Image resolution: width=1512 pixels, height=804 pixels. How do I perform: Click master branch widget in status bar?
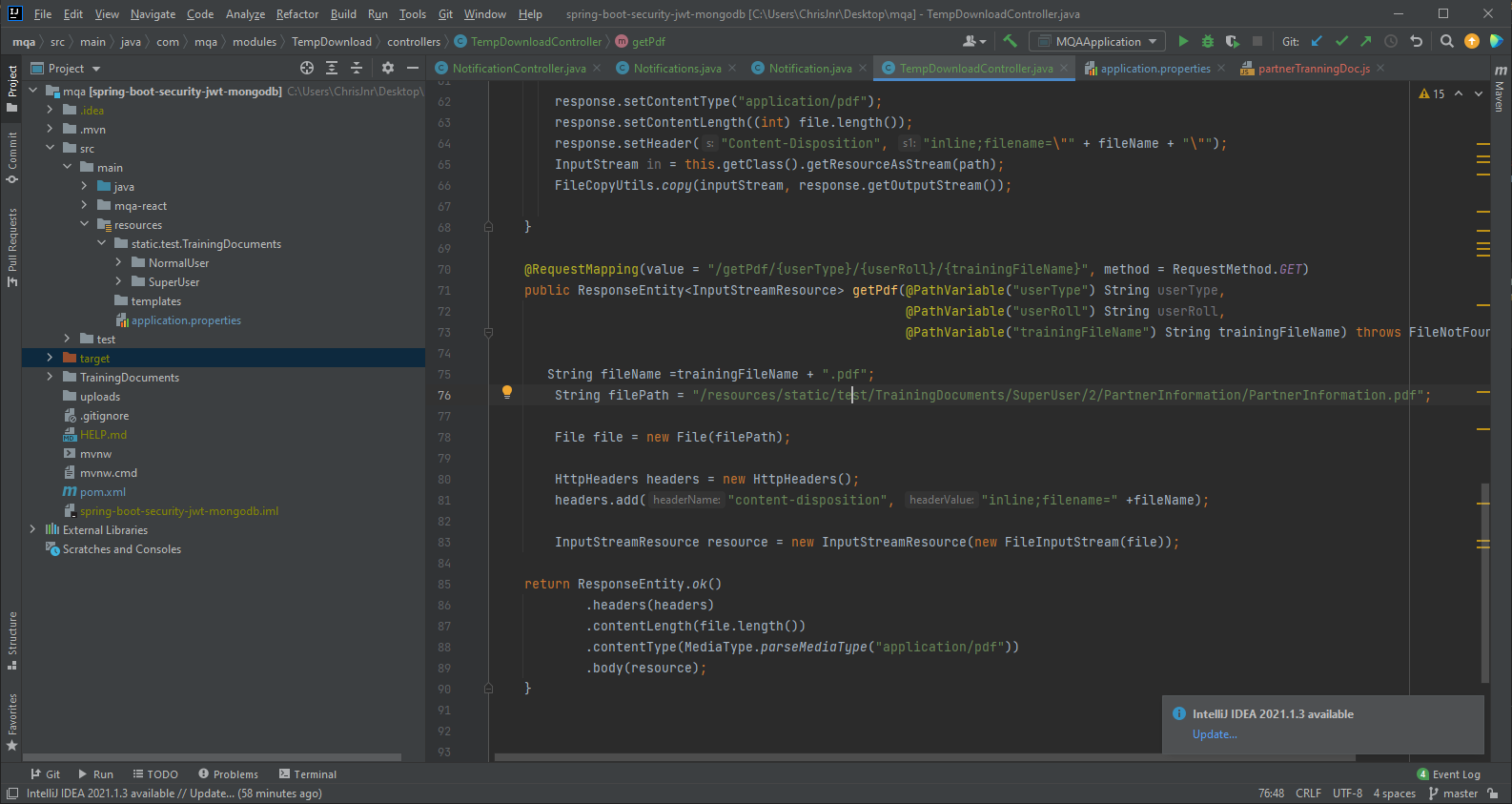pos(1453,794)
